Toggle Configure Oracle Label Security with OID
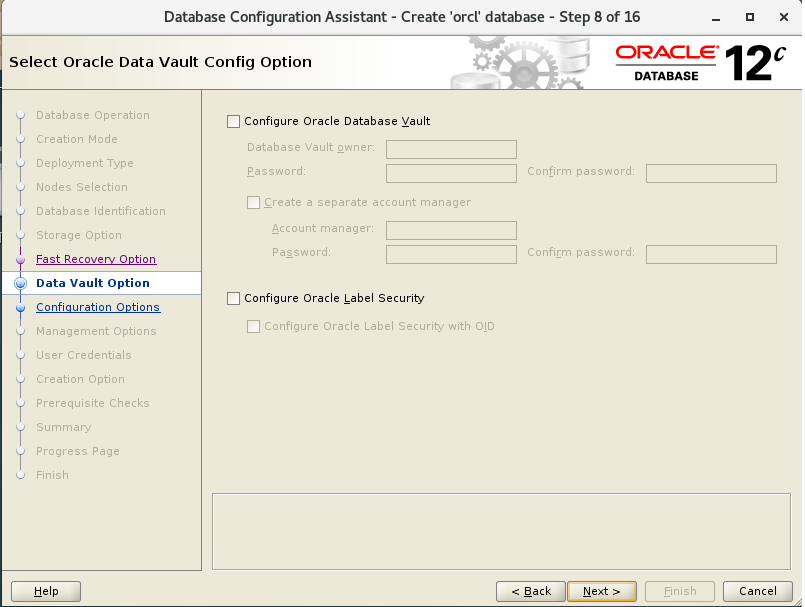The height and width of the screenshot is (607, 805). point(254,326)
